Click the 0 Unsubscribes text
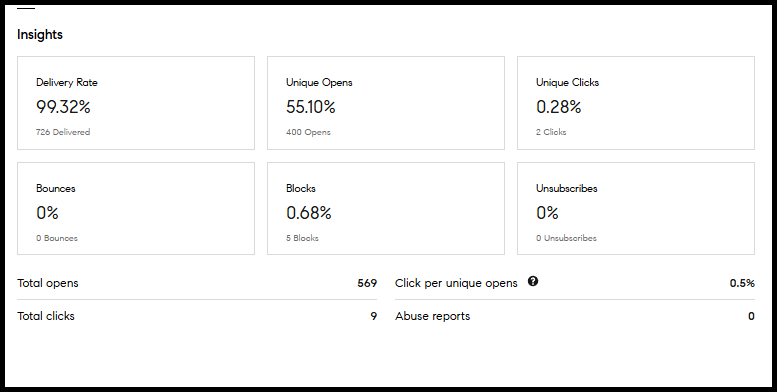The image size is (777, 392). (x=566, y=238)
